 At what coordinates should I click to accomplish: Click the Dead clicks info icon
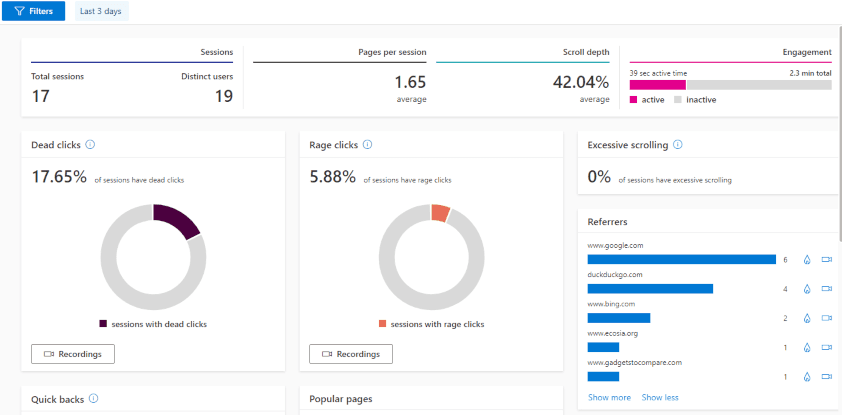(x=90, y=145)
